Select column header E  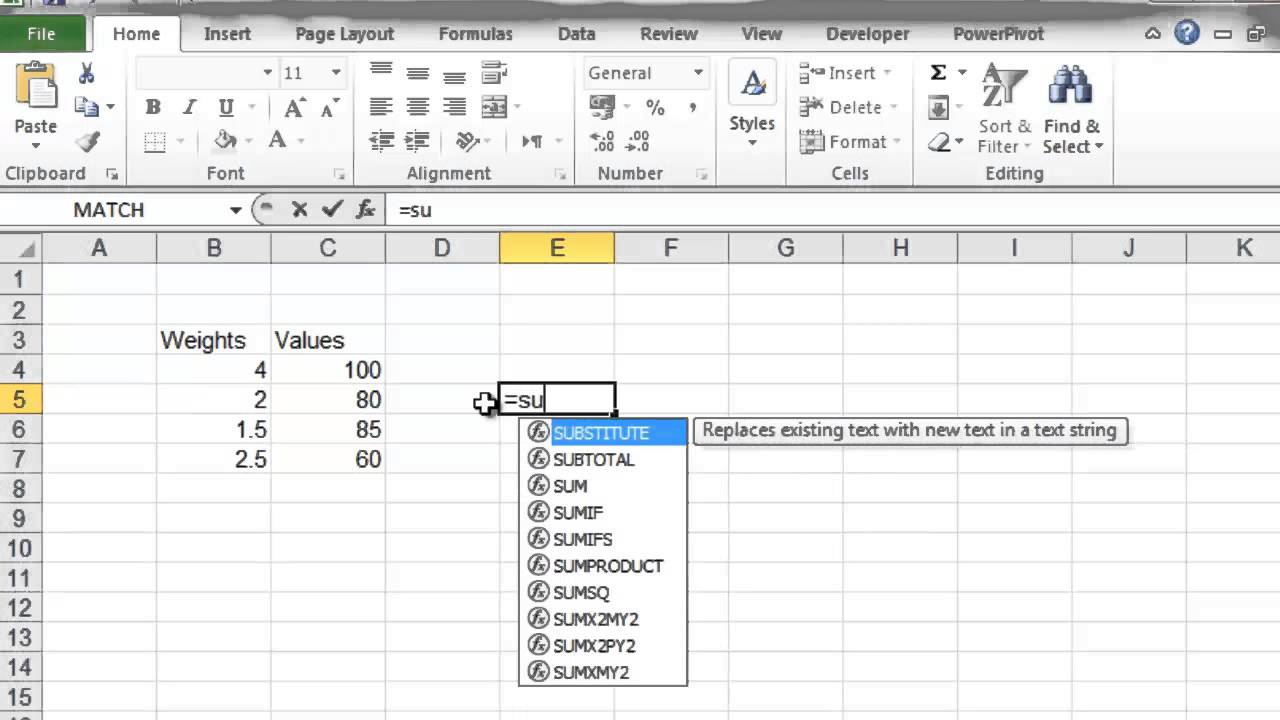pos(557,248)
